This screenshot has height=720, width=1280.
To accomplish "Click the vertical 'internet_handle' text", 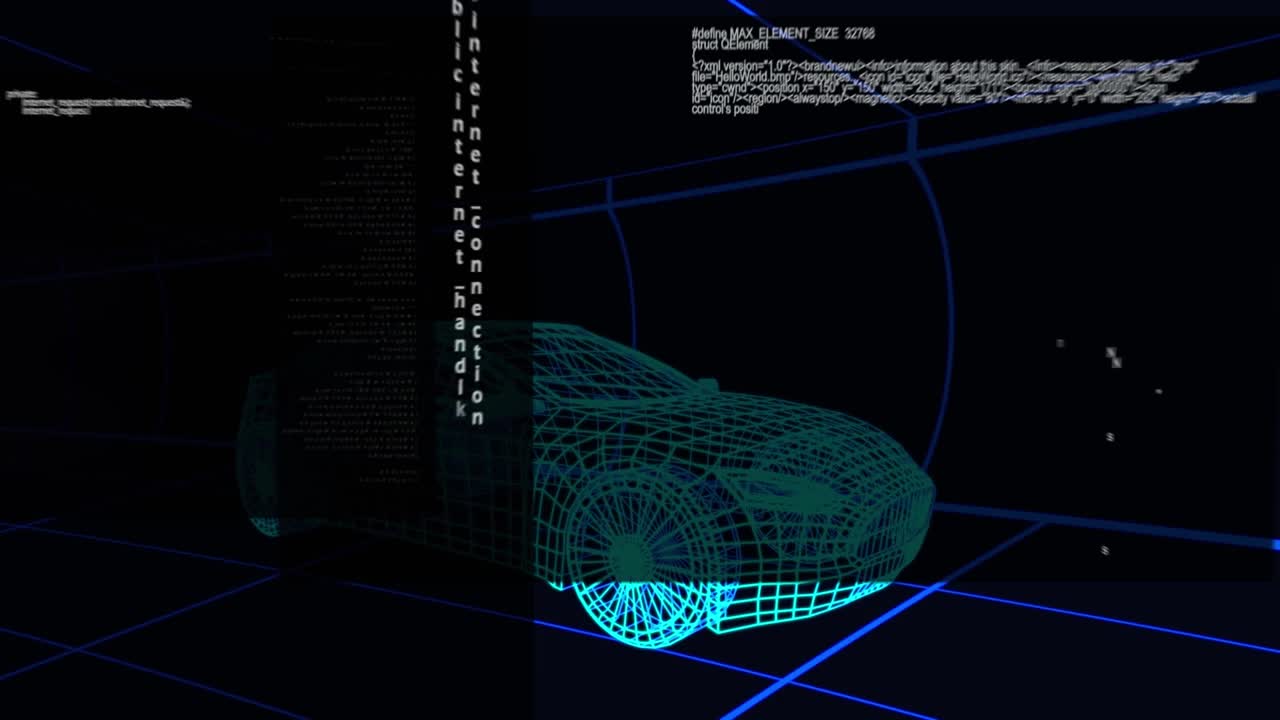I will tap(459, 258).
